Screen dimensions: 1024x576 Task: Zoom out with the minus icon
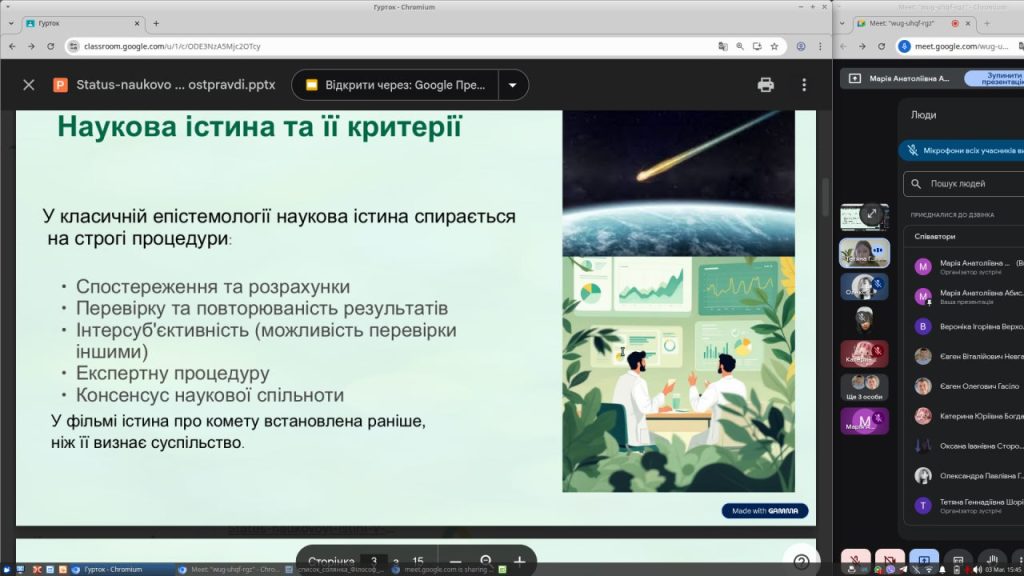455,562
